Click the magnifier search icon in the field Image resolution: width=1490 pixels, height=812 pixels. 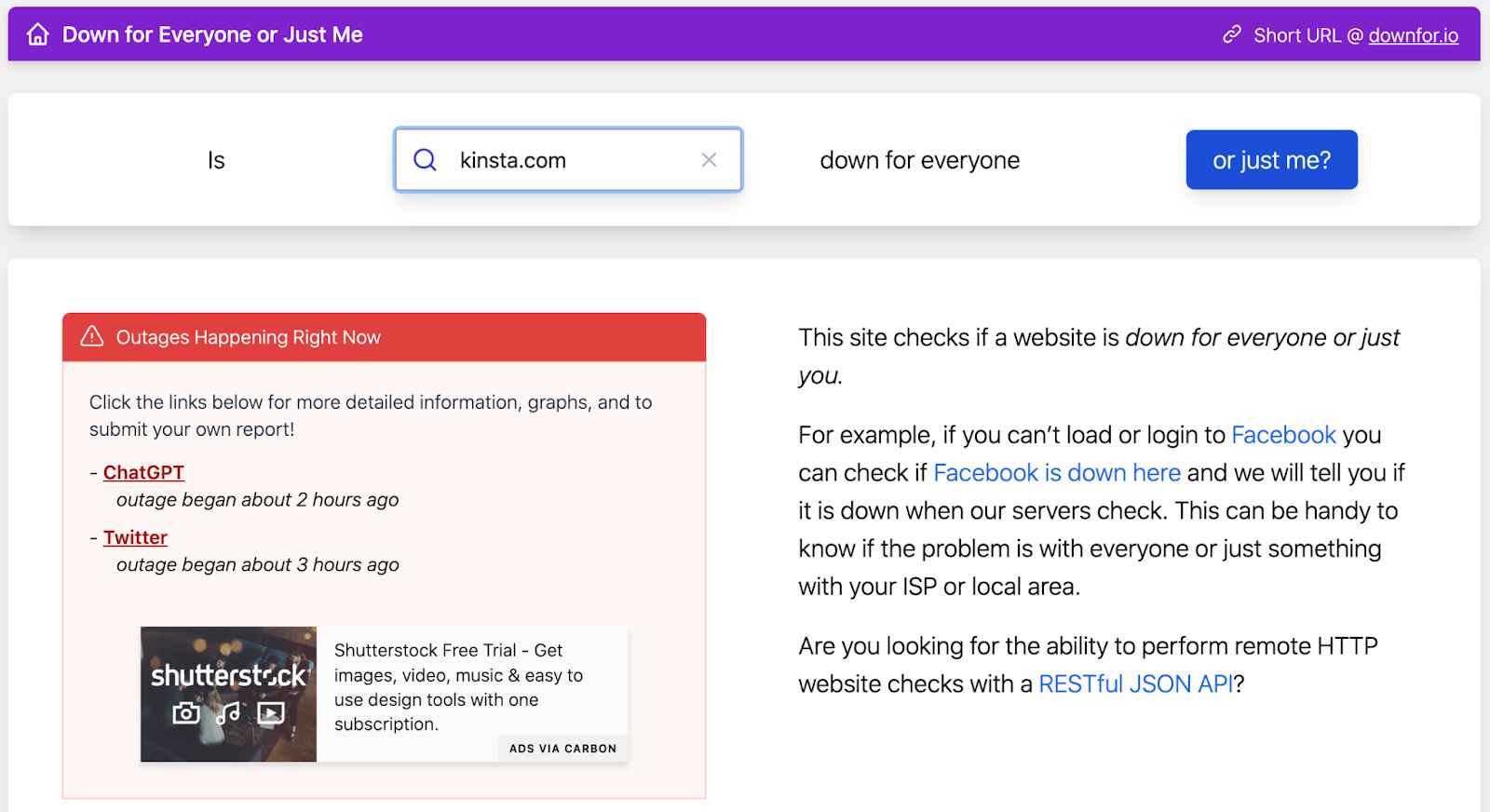(425, 160)
